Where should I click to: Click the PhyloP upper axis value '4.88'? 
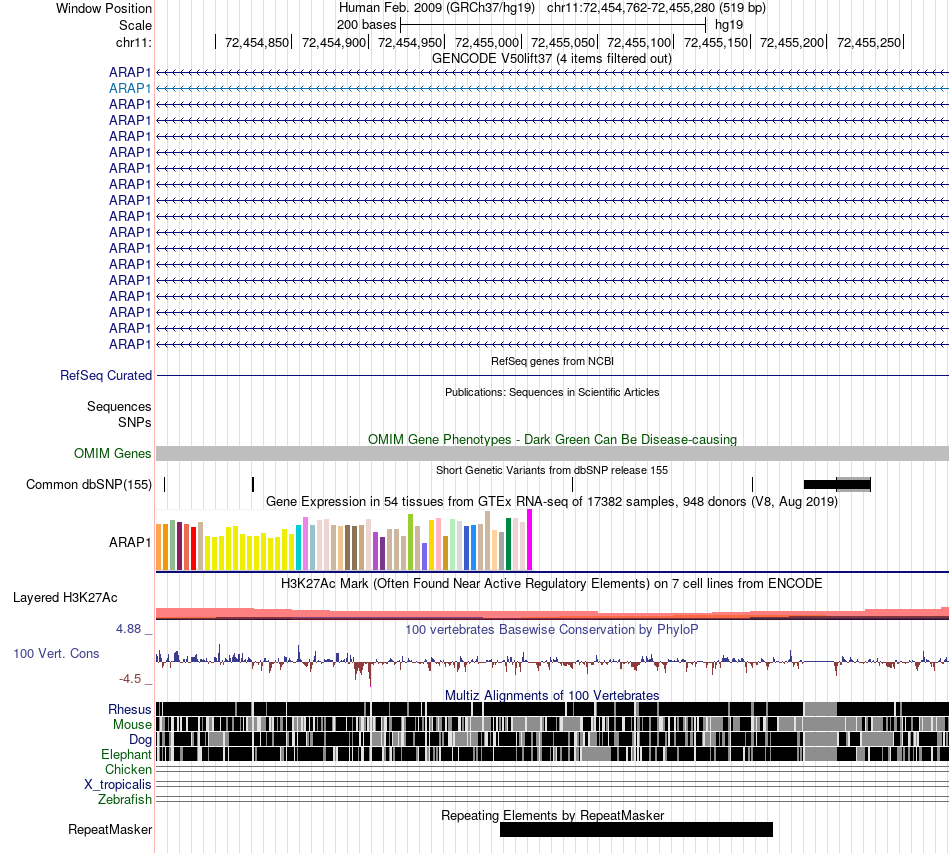[128, 629]
